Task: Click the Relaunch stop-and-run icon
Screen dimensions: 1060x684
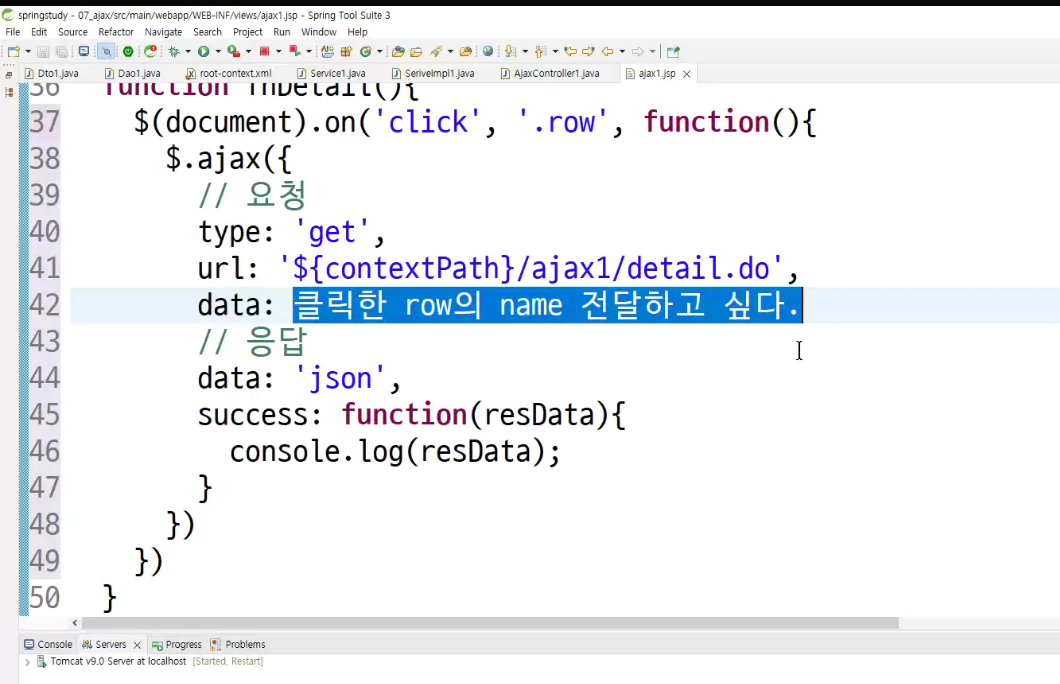Action: (x=295, y=51)
